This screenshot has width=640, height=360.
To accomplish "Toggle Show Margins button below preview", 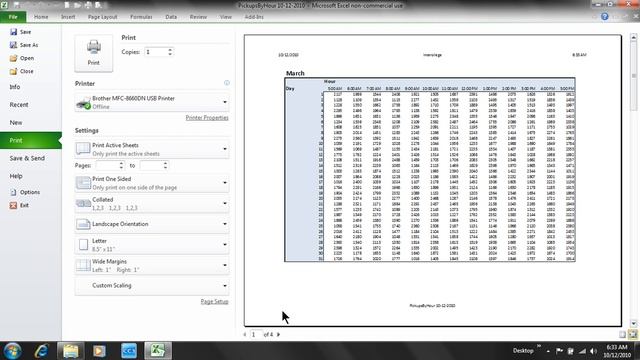I will tap(622, 334).
